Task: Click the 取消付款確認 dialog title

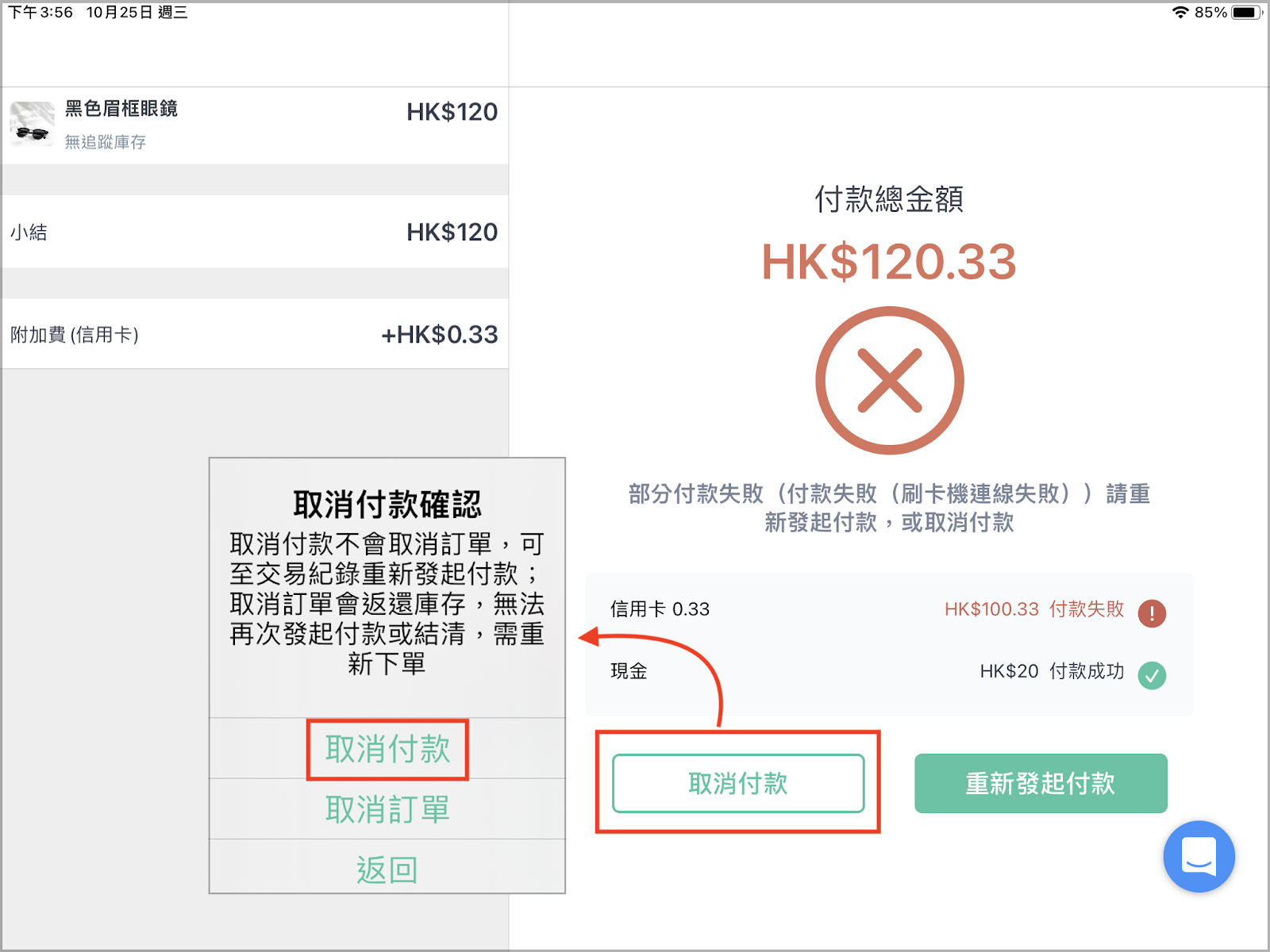Action: pyautogui.click(x=387, y=504)
